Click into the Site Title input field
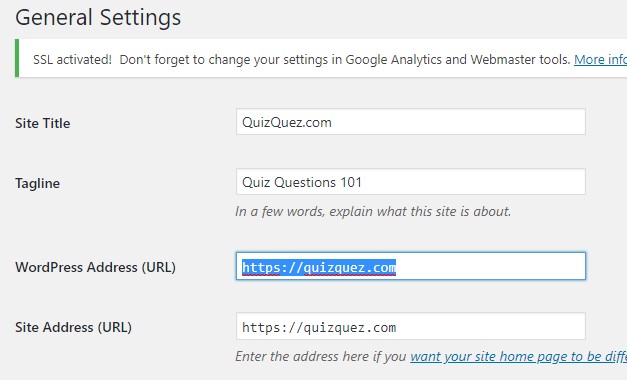The height and width of the screenshot is (380, 627). click(411, 122)
